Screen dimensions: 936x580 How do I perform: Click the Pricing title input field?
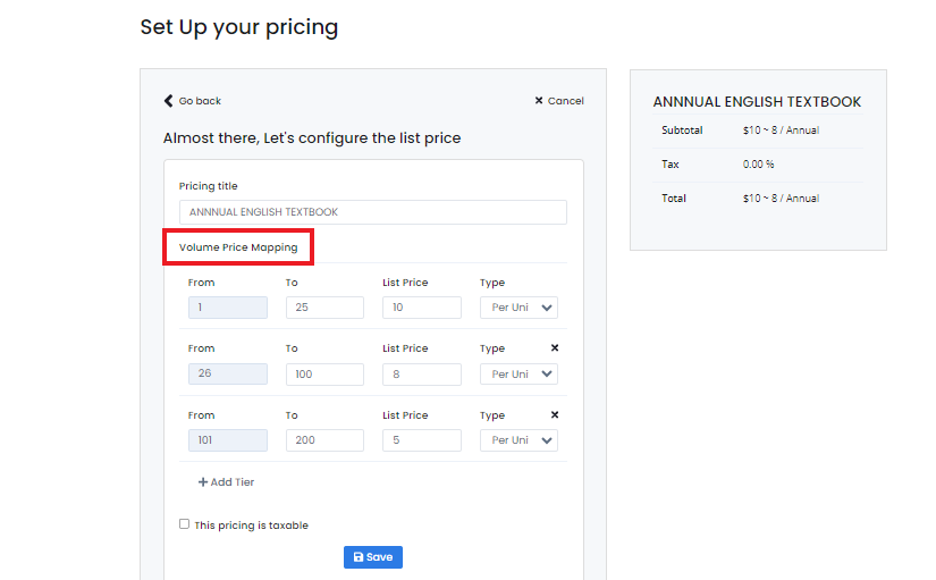tap(373, 212)
